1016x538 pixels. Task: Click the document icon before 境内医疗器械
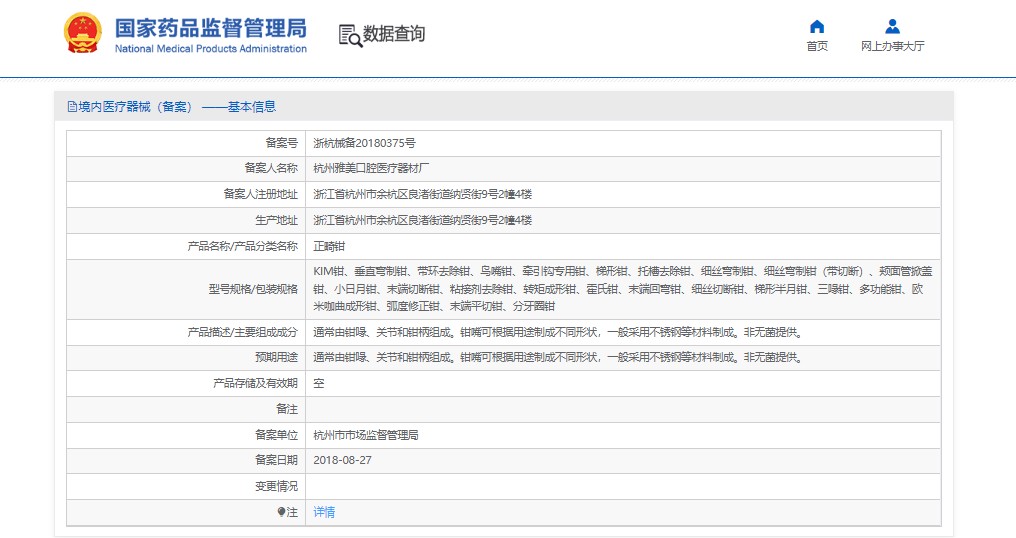click(72, 107)
